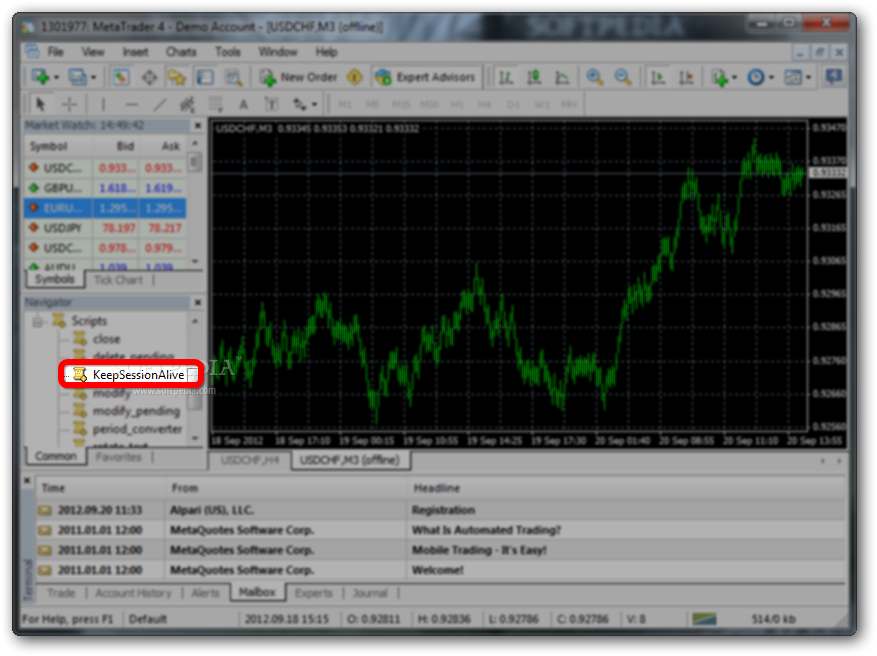Open the Charts menu

click(x=181, y=52)
